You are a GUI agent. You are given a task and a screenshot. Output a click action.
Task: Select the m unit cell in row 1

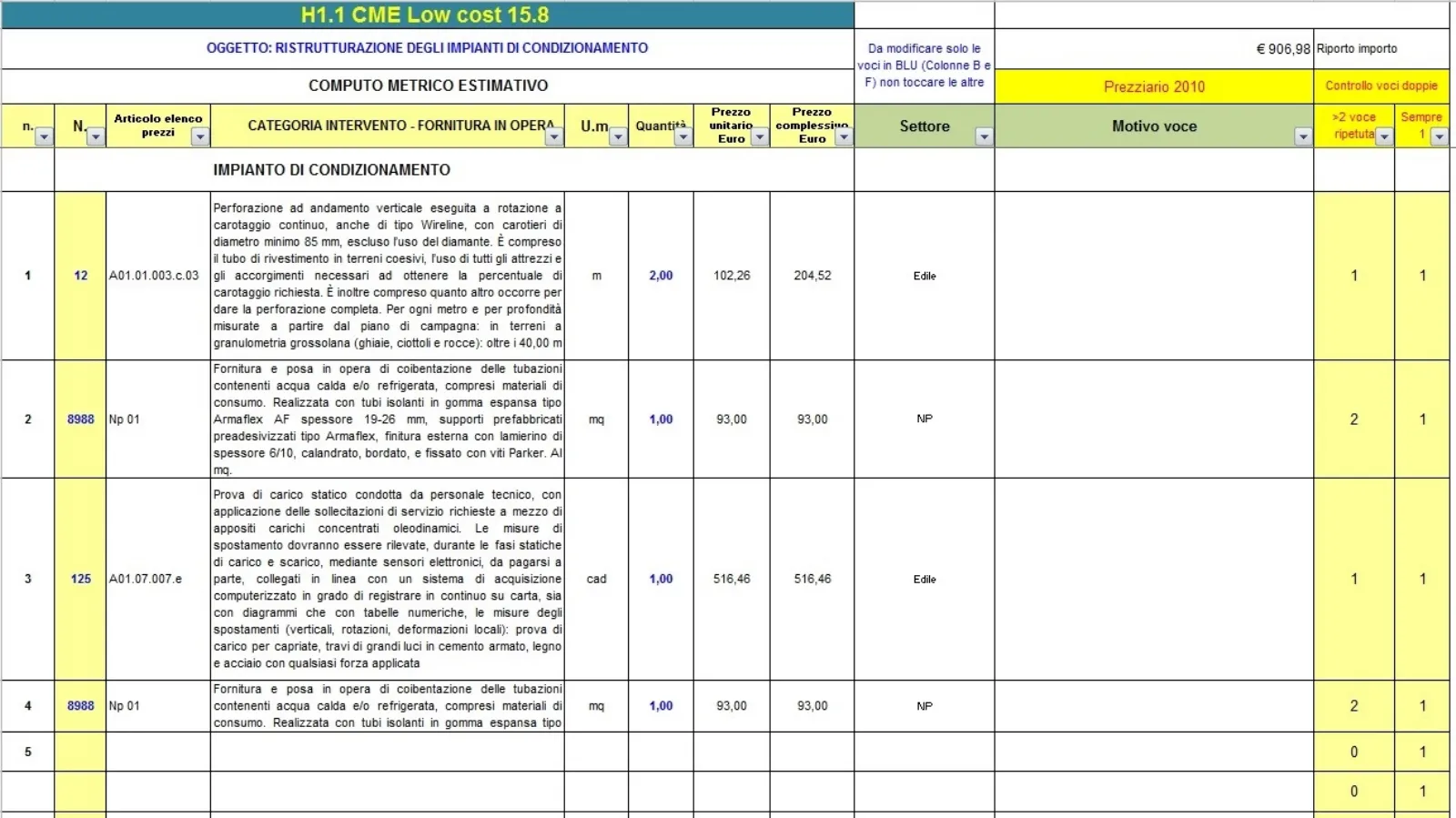tap(596, 276)
